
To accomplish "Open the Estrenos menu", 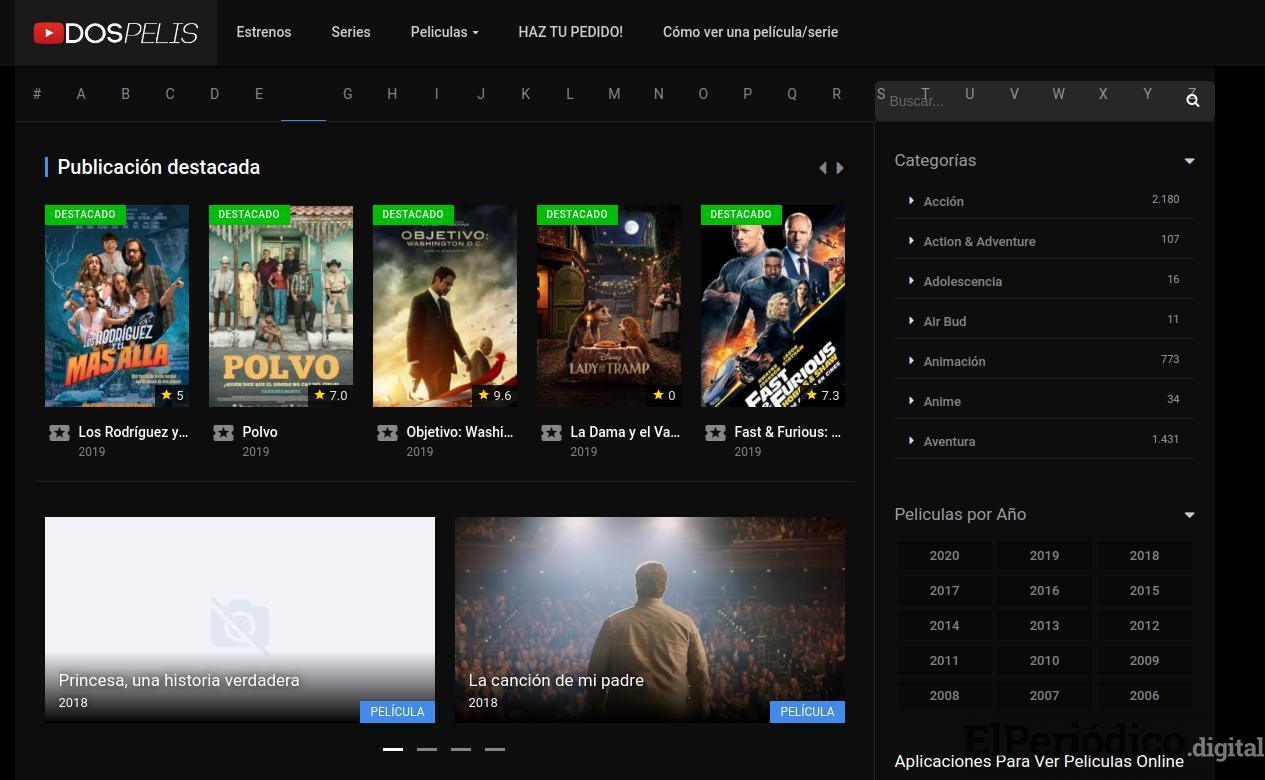I will pos(264,32).
